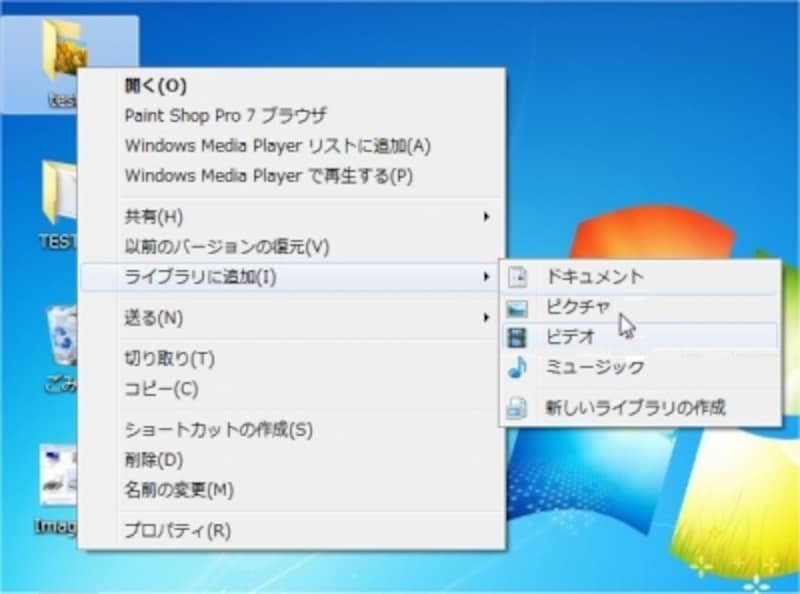The width and height of the screenshot is (800, 594).
Task: Choose プロパティ(R) from the context menu
Action: [292, 531]
